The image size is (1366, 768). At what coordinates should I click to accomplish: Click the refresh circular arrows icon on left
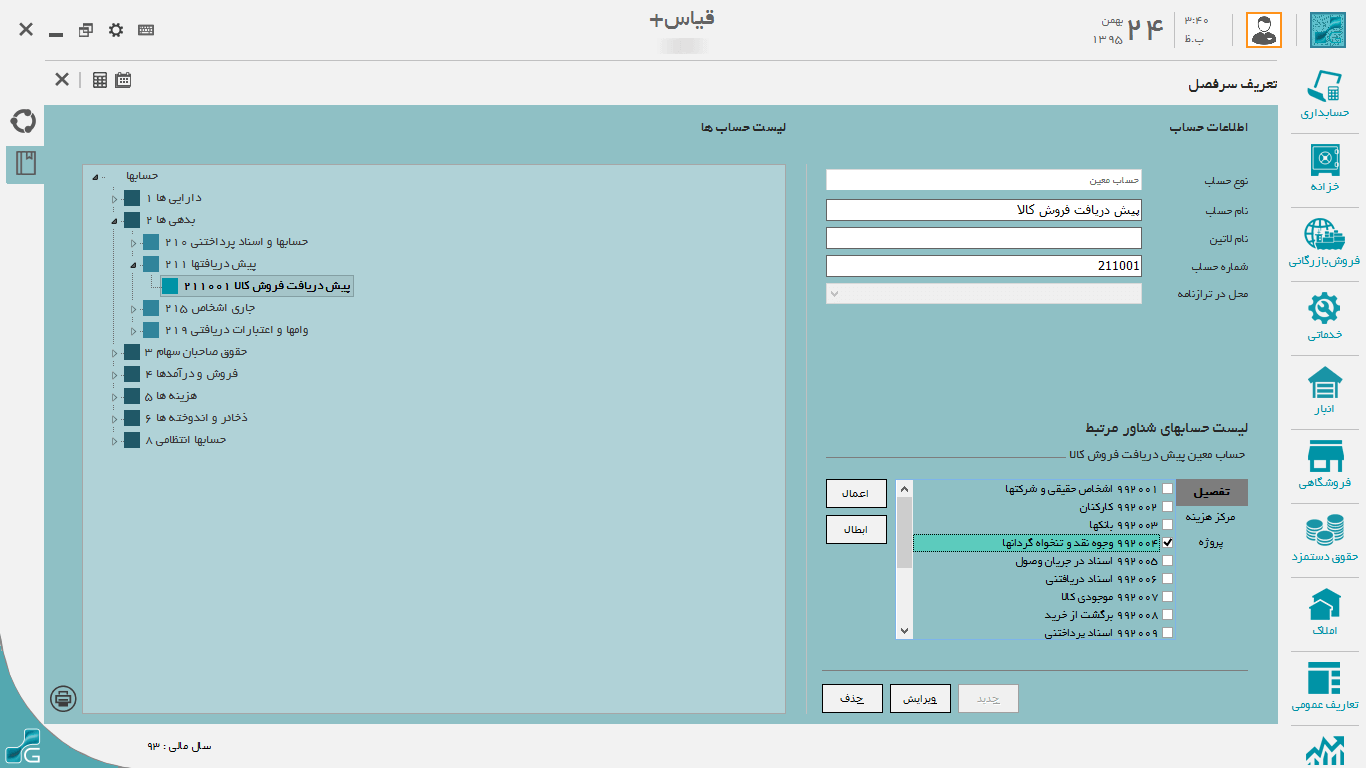(x=23, y=122)
